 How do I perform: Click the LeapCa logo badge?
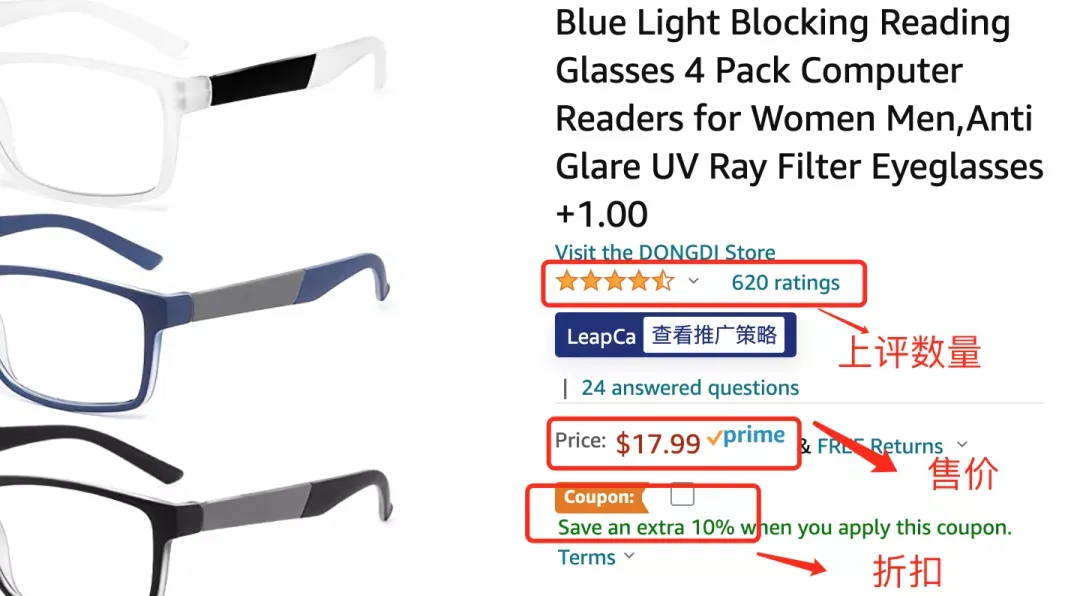(601, 336)
